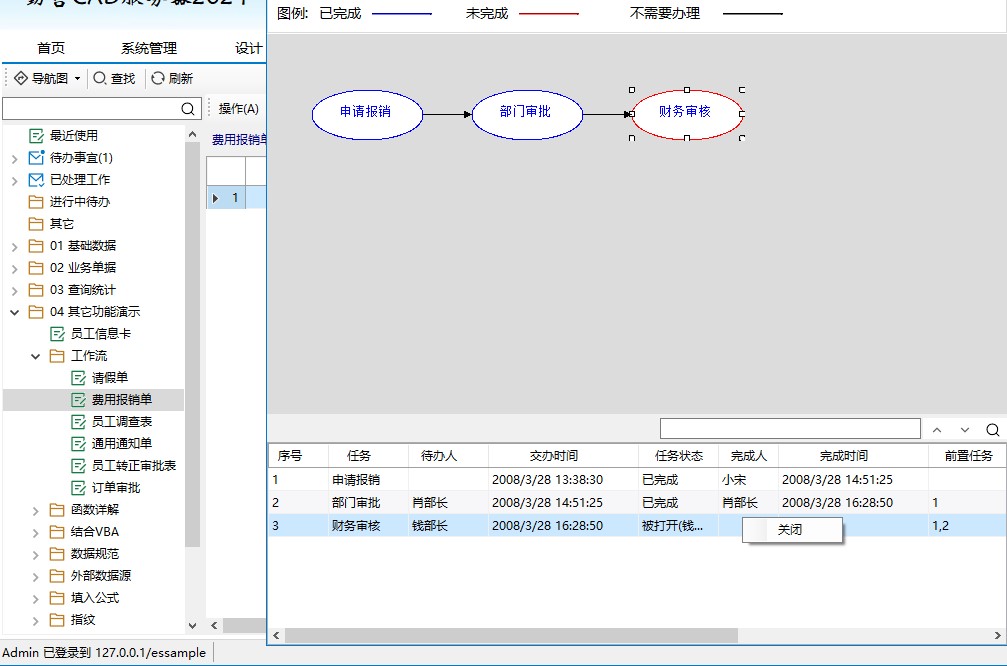Viewport: 1007px width, 666px height.
Task: Click the 刷新 refresh toolbar icon
Action: click(x=158, y=78)
